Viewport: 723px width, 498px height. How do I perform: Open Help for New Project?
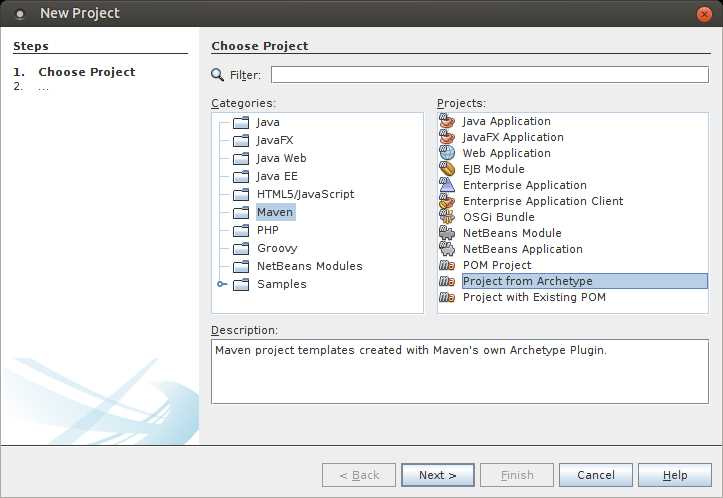pos(675,475)
